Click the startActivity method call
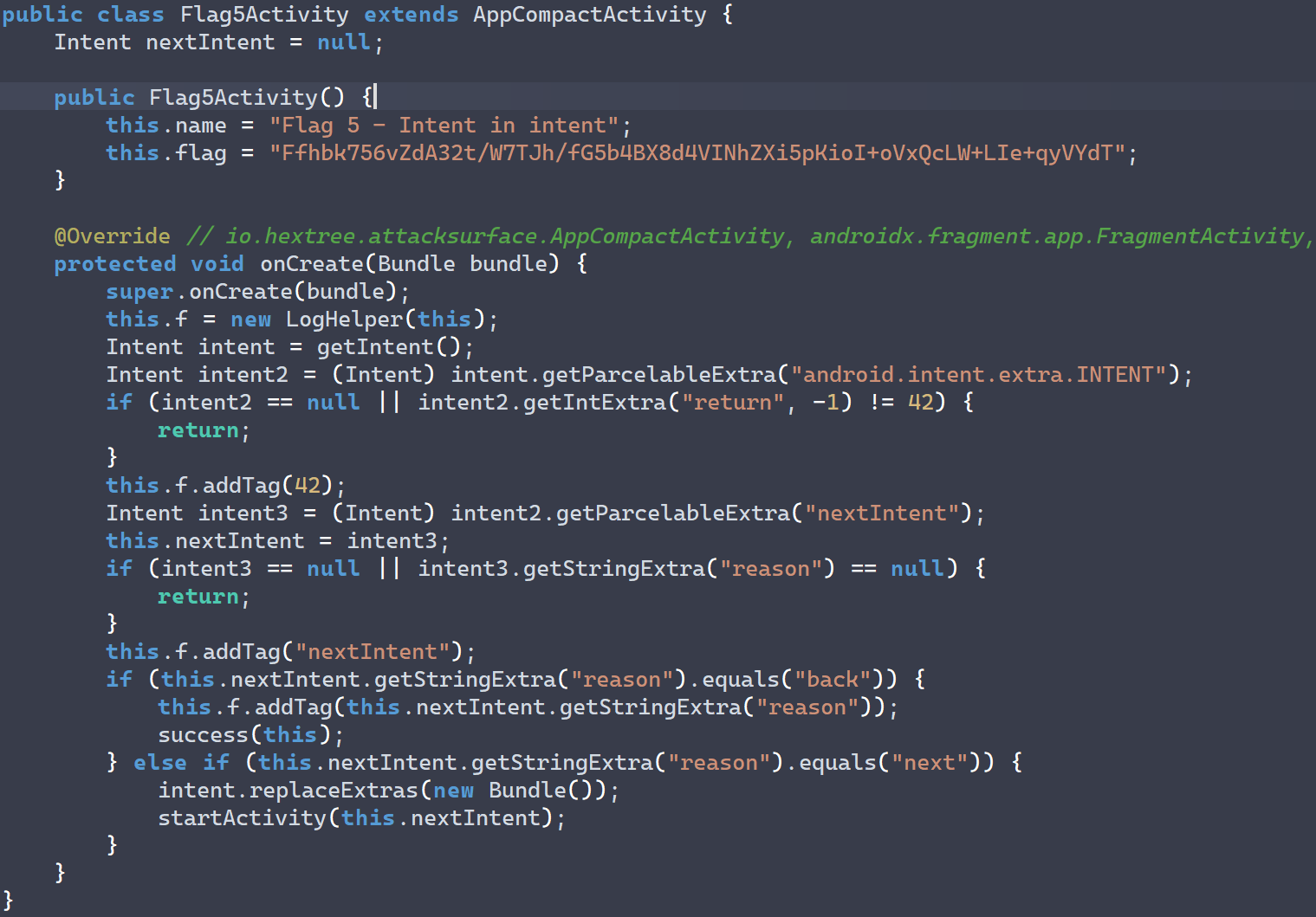Image resolution: width=1316 pixels, height=917 pixels. coord(242,818)
